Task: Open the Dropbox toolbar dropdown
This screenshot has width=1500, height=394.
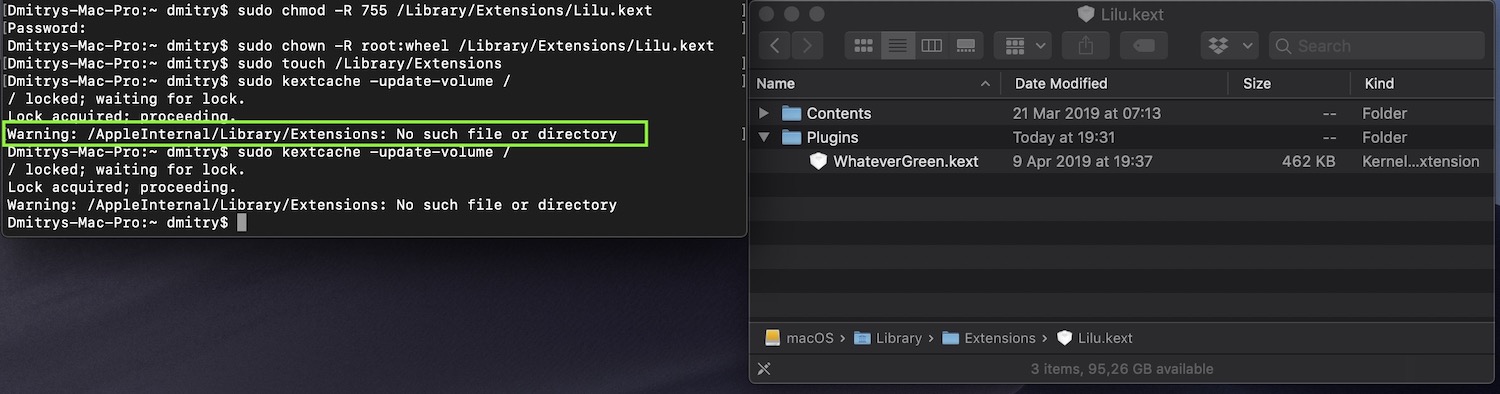Action: (x=1229, y=46)
